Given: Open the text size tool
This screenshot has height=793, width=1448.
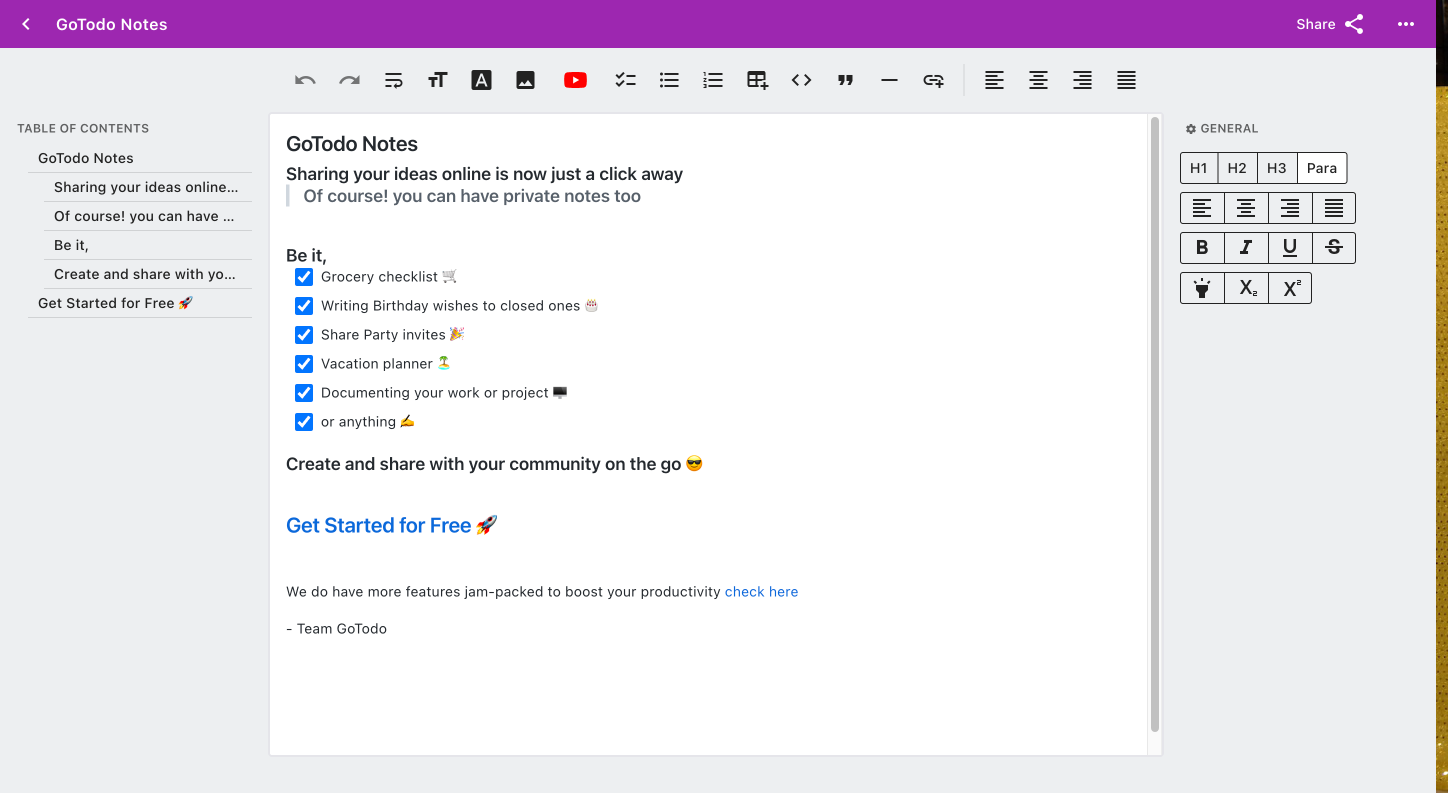Looking at the screenshot, I should pyautogui.click(x=437, y=80).
